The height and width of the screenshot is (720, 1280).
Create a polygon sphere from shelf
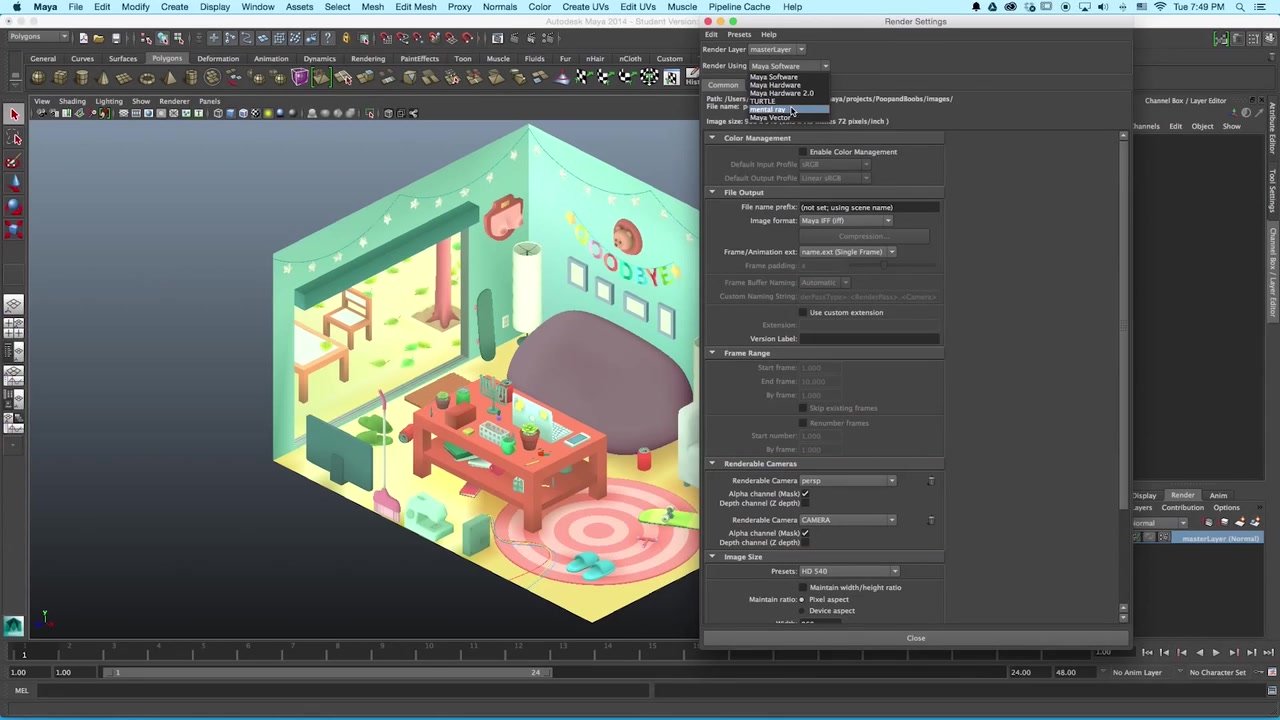(x=38, y=78)
